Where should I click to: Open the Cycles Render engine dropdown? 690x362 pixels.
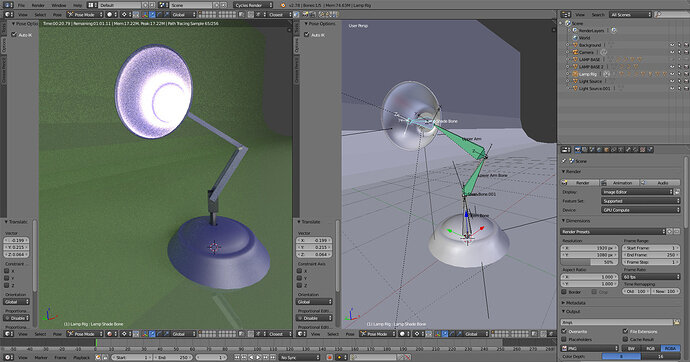tap(253, 5)
